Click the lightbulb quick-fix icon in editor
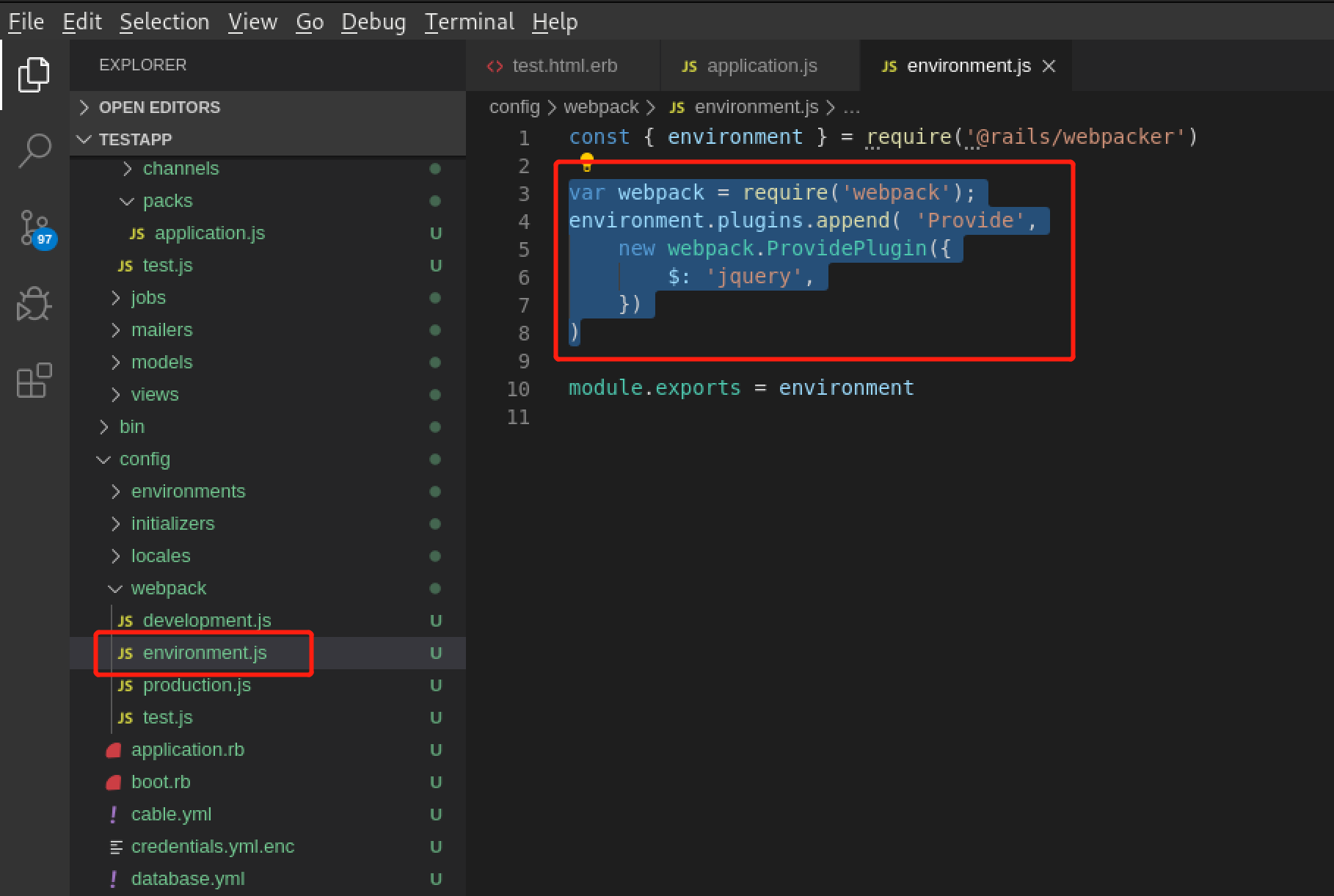This screenshot has width=1334, height=896. pyautogui.click(x=586, y=162)
